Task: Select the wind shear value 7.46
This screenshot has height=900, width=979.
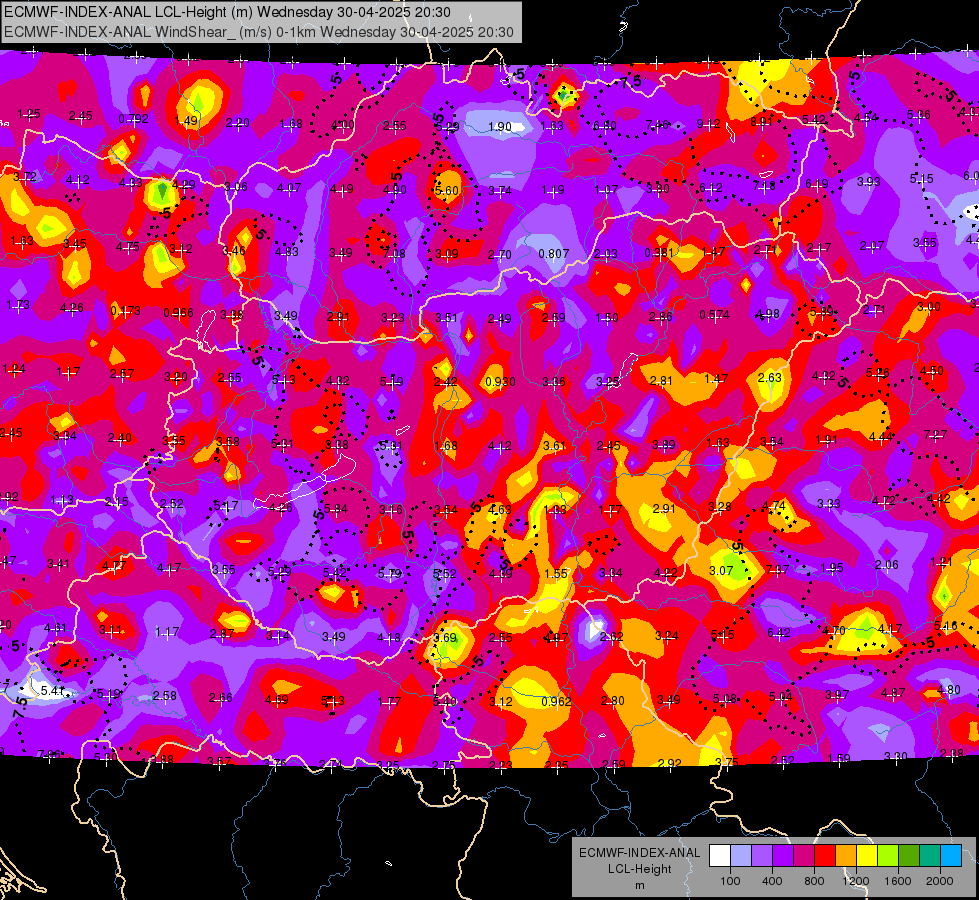Action: tap(657, 125)
